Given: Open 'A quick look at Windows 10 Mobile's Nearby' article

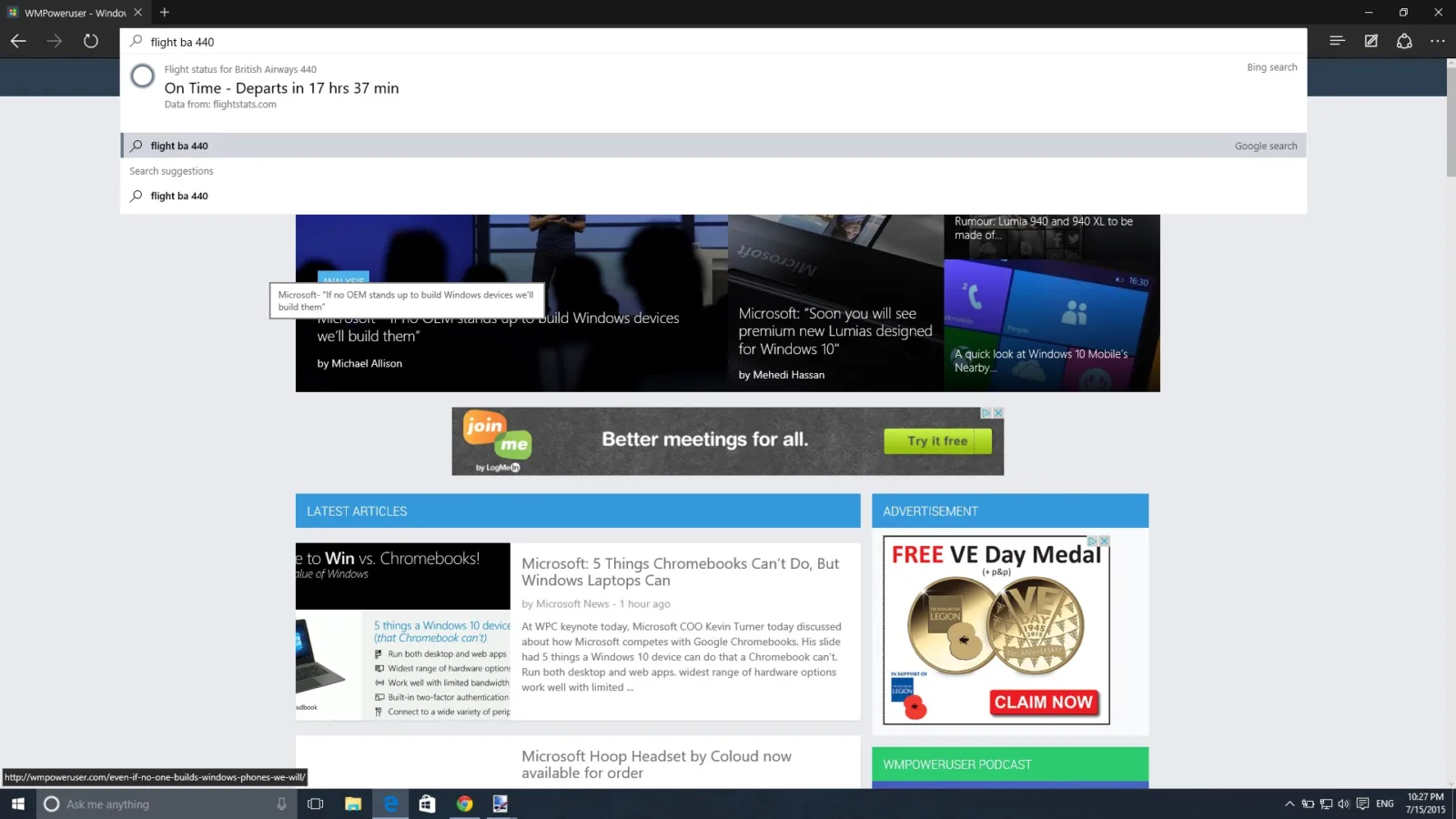Looking at the screenshot, I should click(1041, 360).
